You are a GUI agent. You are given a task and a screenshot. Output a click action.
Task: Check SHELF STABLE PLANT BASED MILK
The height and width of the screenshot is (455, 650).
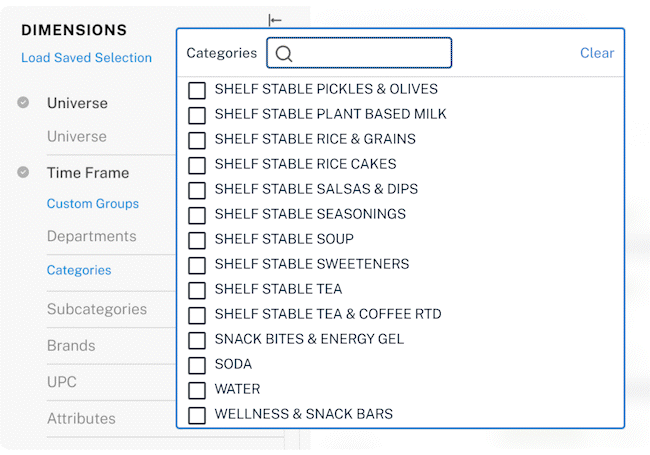(197, 115)
